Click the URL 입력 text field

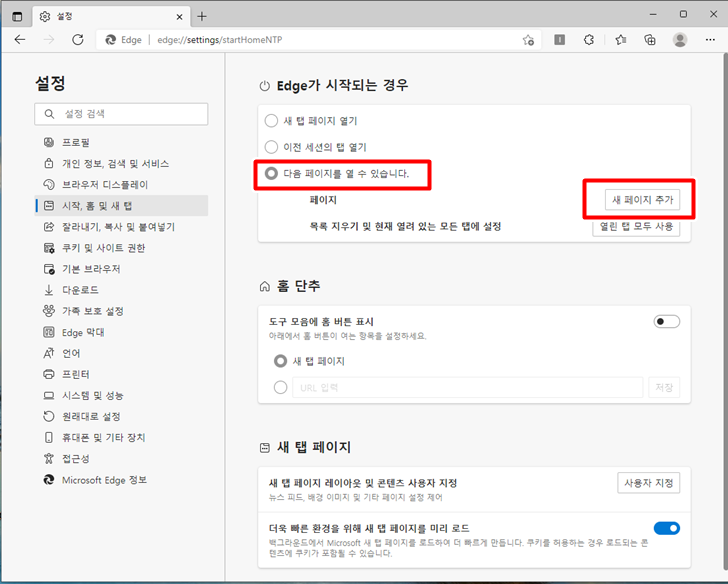pyautogui.click(x=468, y=387)
